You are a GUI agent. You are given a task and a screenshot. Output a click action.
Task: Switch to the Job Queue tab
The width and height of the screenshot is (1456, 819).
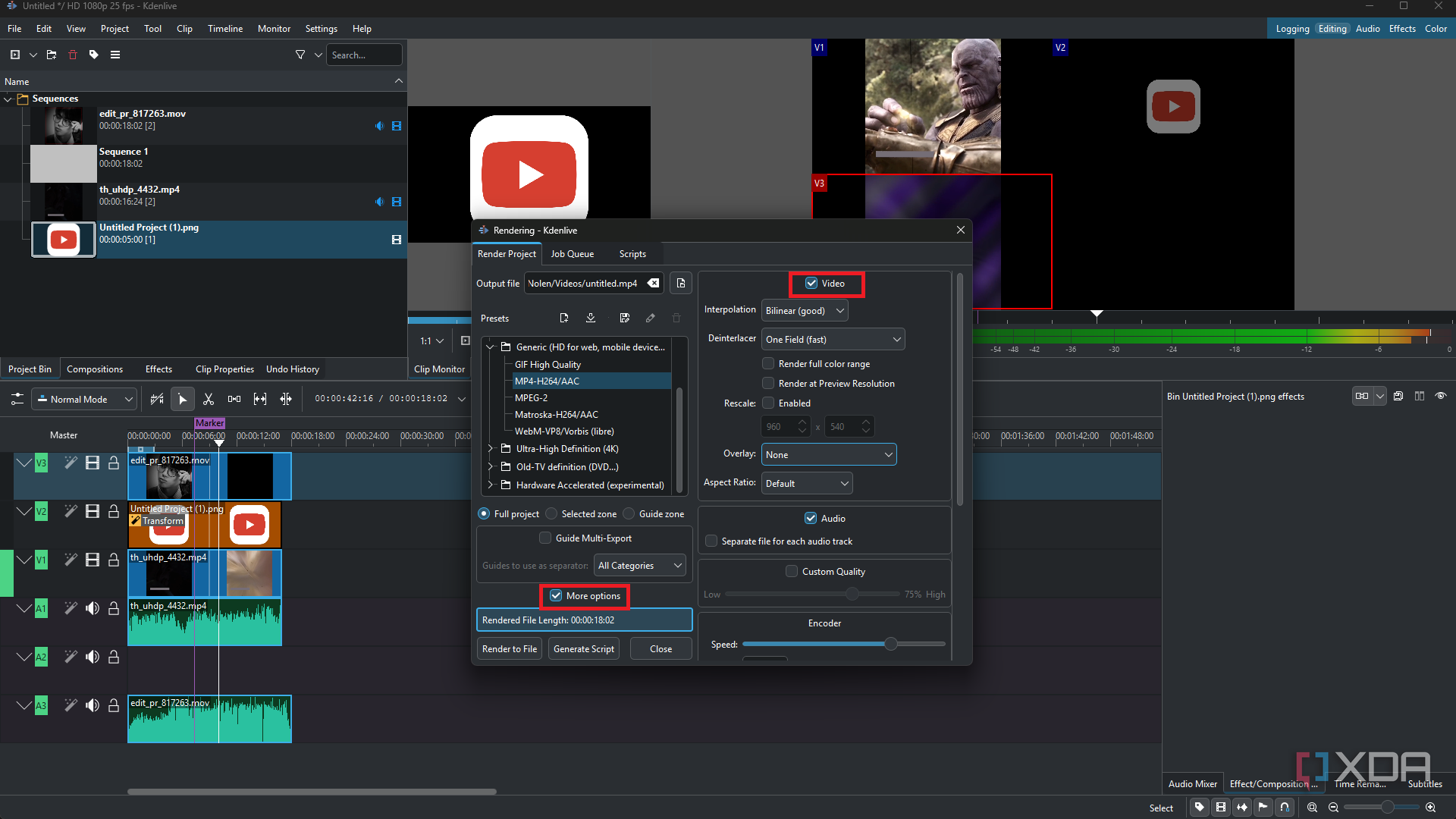(573, 253)
